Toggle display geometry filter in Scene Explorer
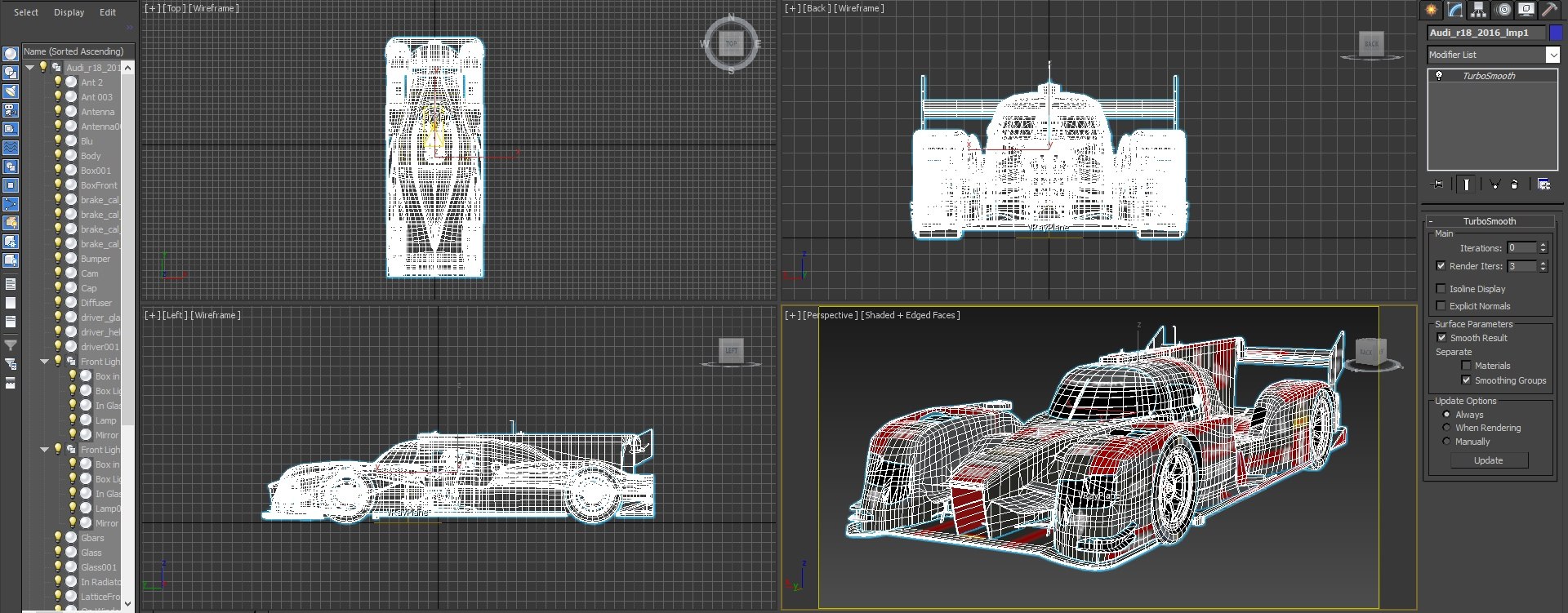The width and height of the screenshot is (1568, 613). pyautogui.click(x=11, y=54)
